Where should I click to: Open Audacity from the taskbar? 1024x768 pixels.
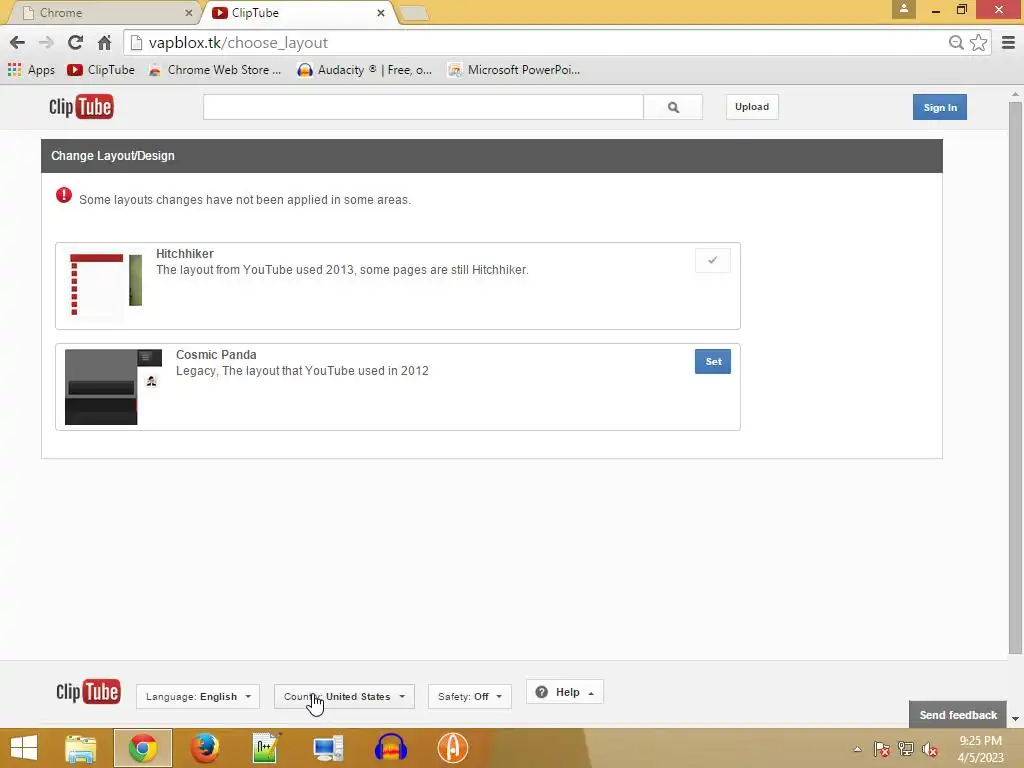391,748
